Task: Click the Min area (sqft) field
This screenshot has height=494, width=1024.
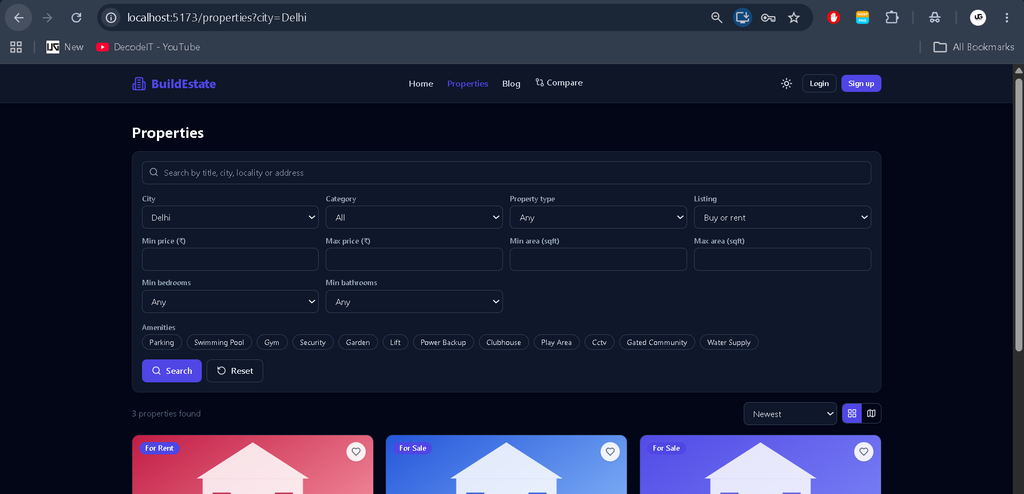Action: point(598,259)
